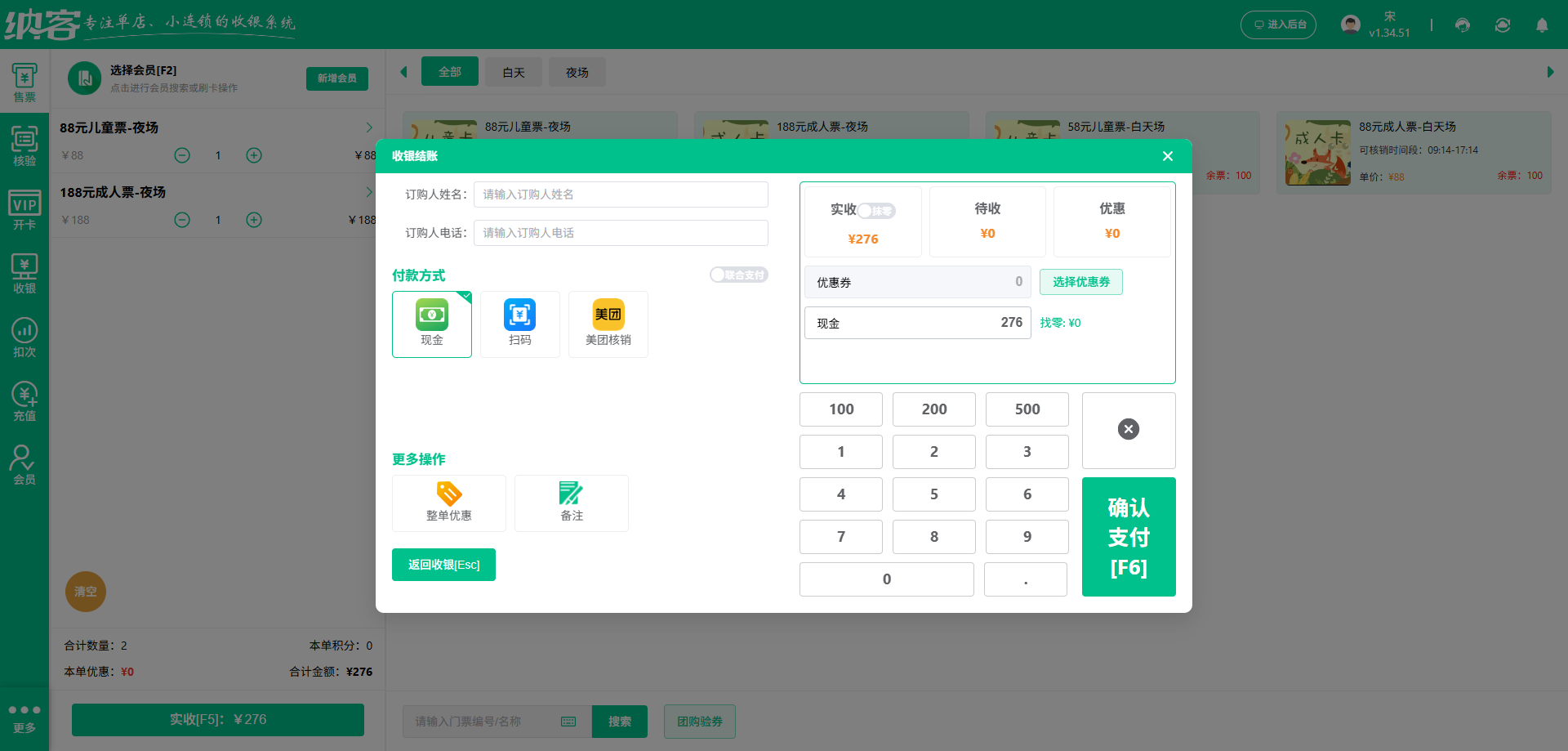Close the 收银结账 checkout dialog
The image size is (1568, 751).
pos(1168,156)
